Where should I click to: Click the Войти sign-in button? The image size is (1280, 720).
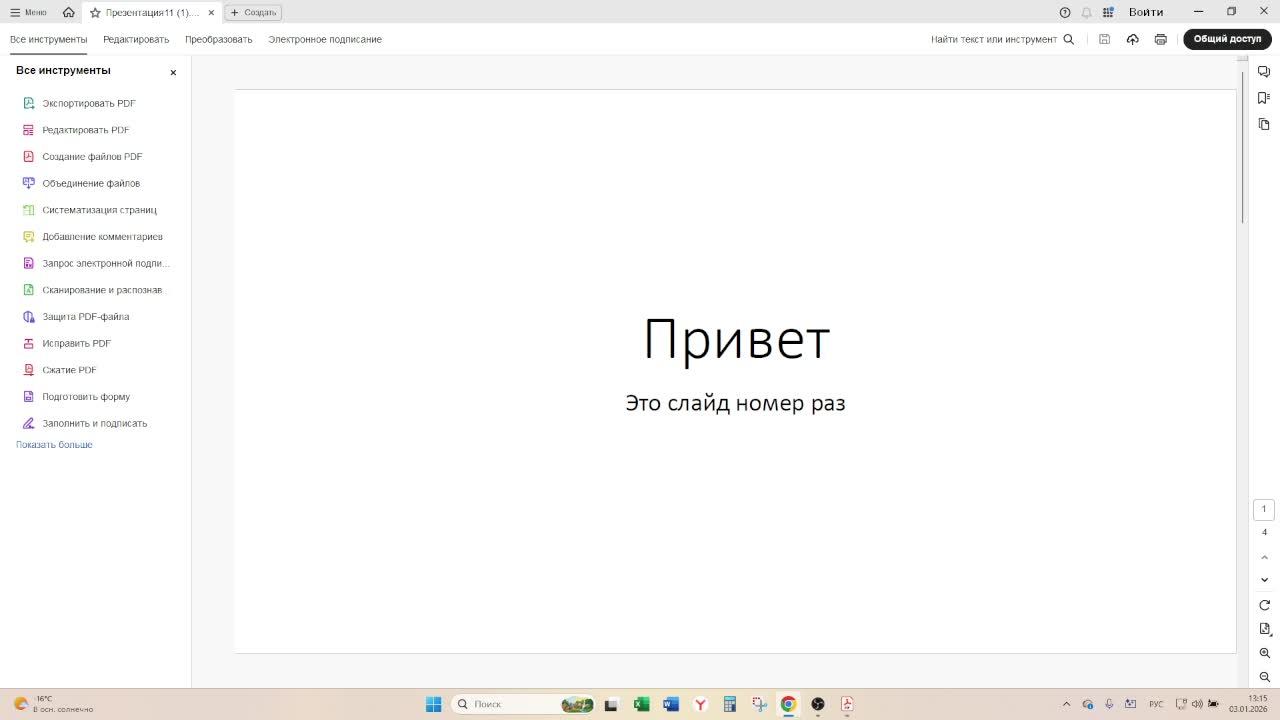(x=1146, y=12)
